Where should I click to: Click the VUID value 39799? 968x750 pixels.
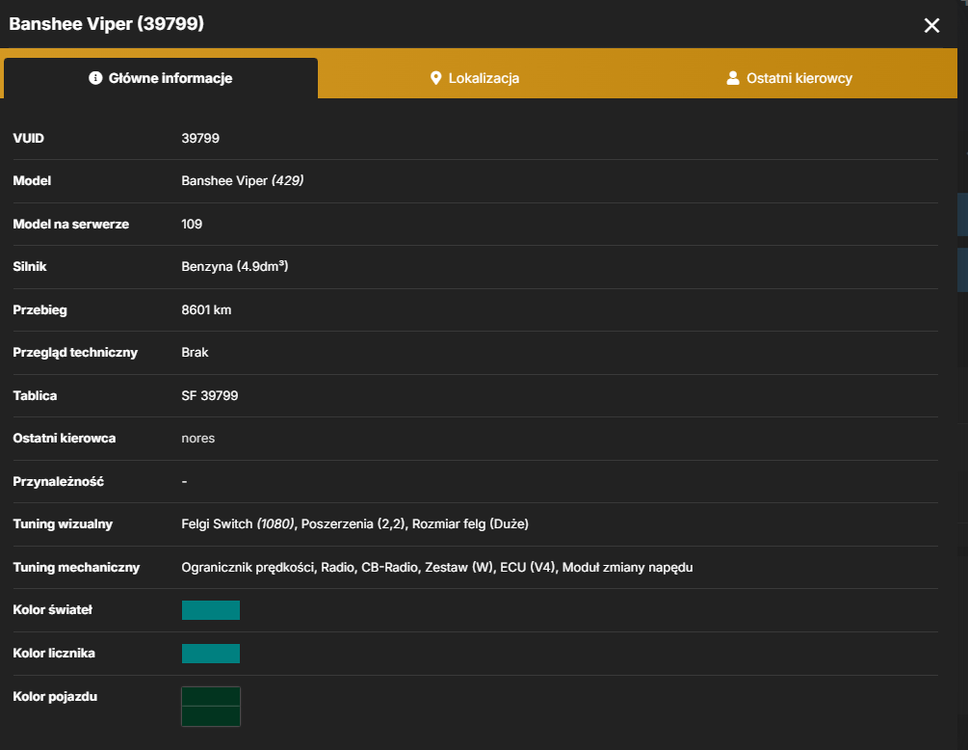[x=200, y=138]
